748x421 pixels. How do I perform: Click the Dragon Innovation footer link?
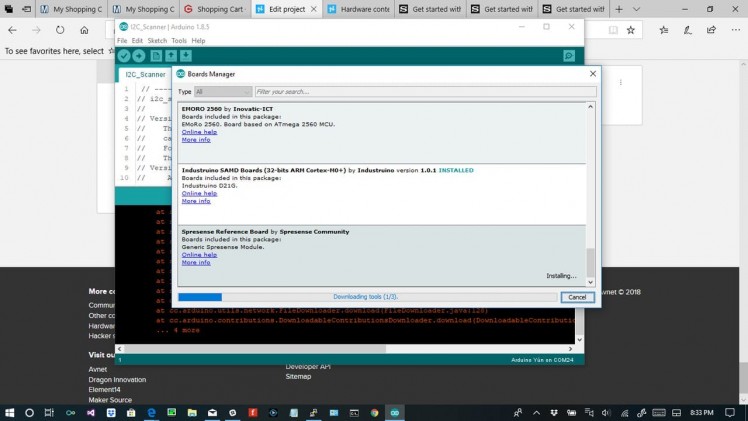tap(117, 380)
